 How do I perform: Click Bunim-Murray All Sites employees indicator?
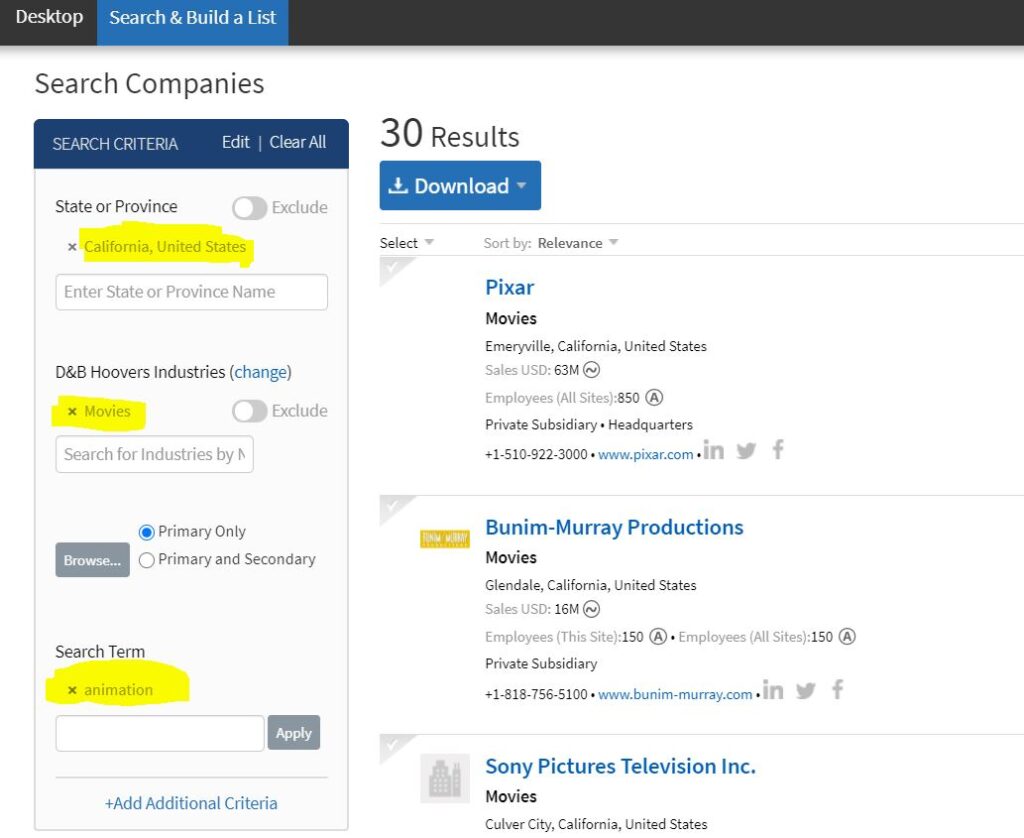(847, 636)
